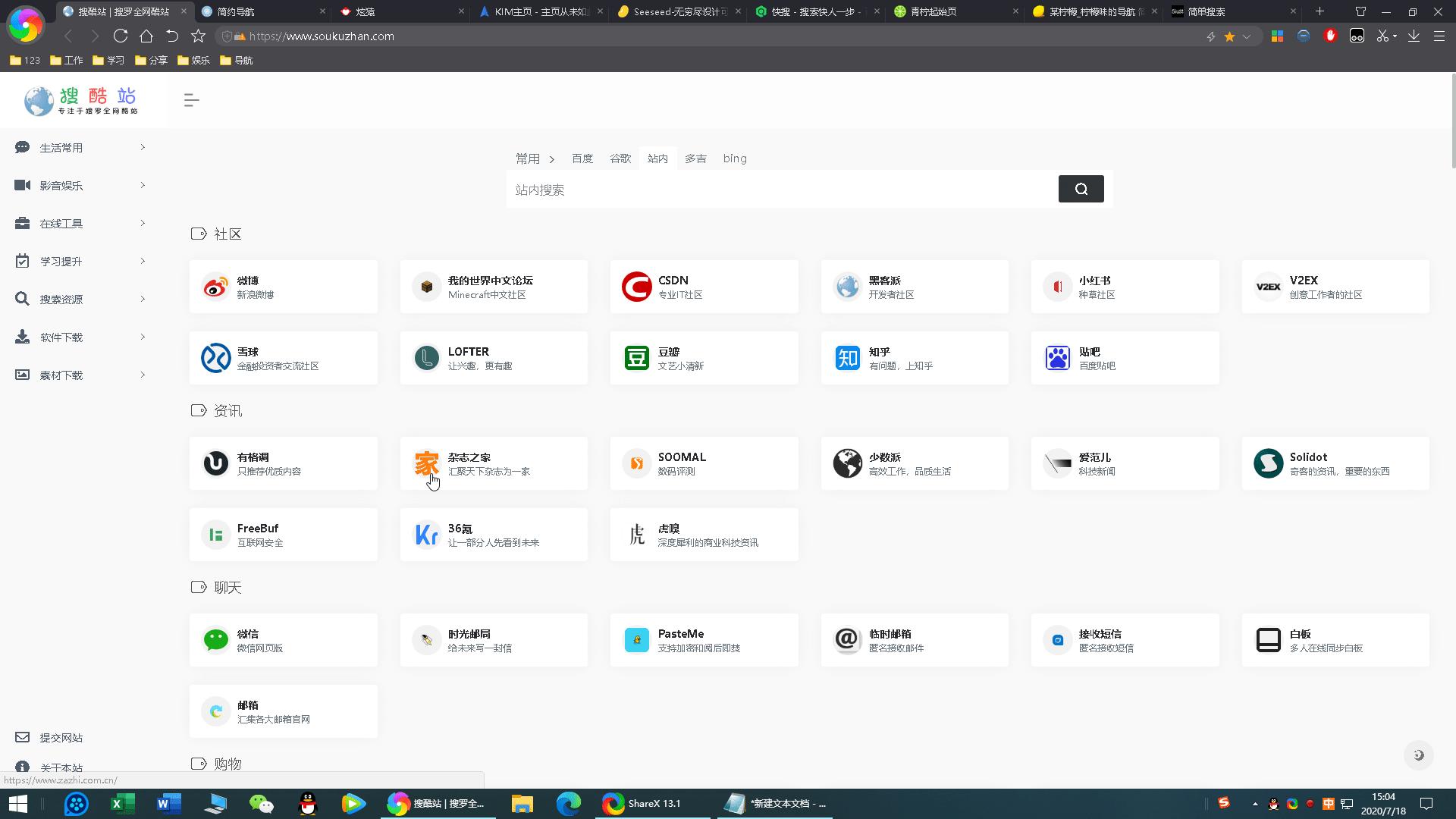
Task: Open the 36Kr site icon
Action: coord(426,535)
